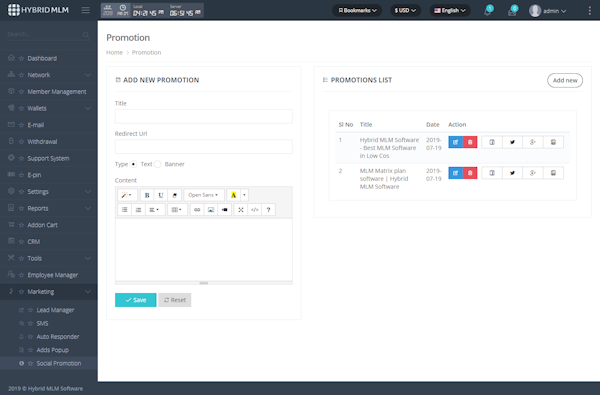Open the code view icon in editor
This screenshot has width=600, height=395.
pos(254,210)
